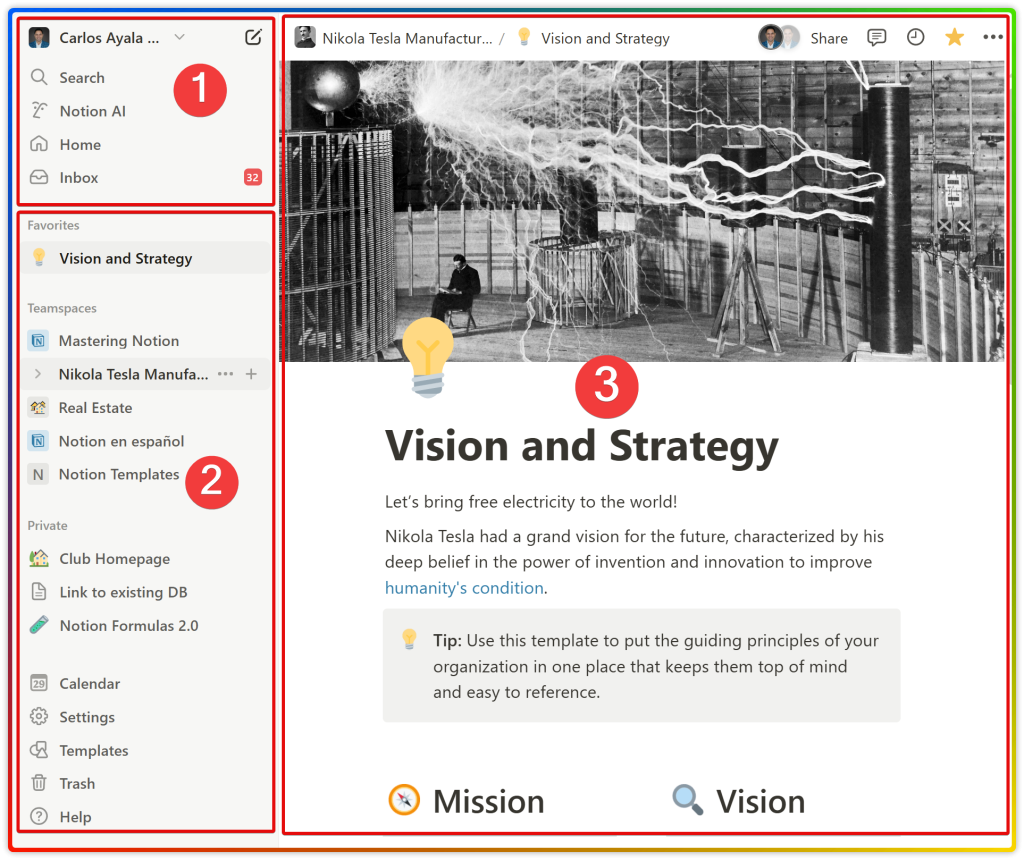Go to Home in the sidebar
The height and width of the screenshot is (860, 1024).
79,144
